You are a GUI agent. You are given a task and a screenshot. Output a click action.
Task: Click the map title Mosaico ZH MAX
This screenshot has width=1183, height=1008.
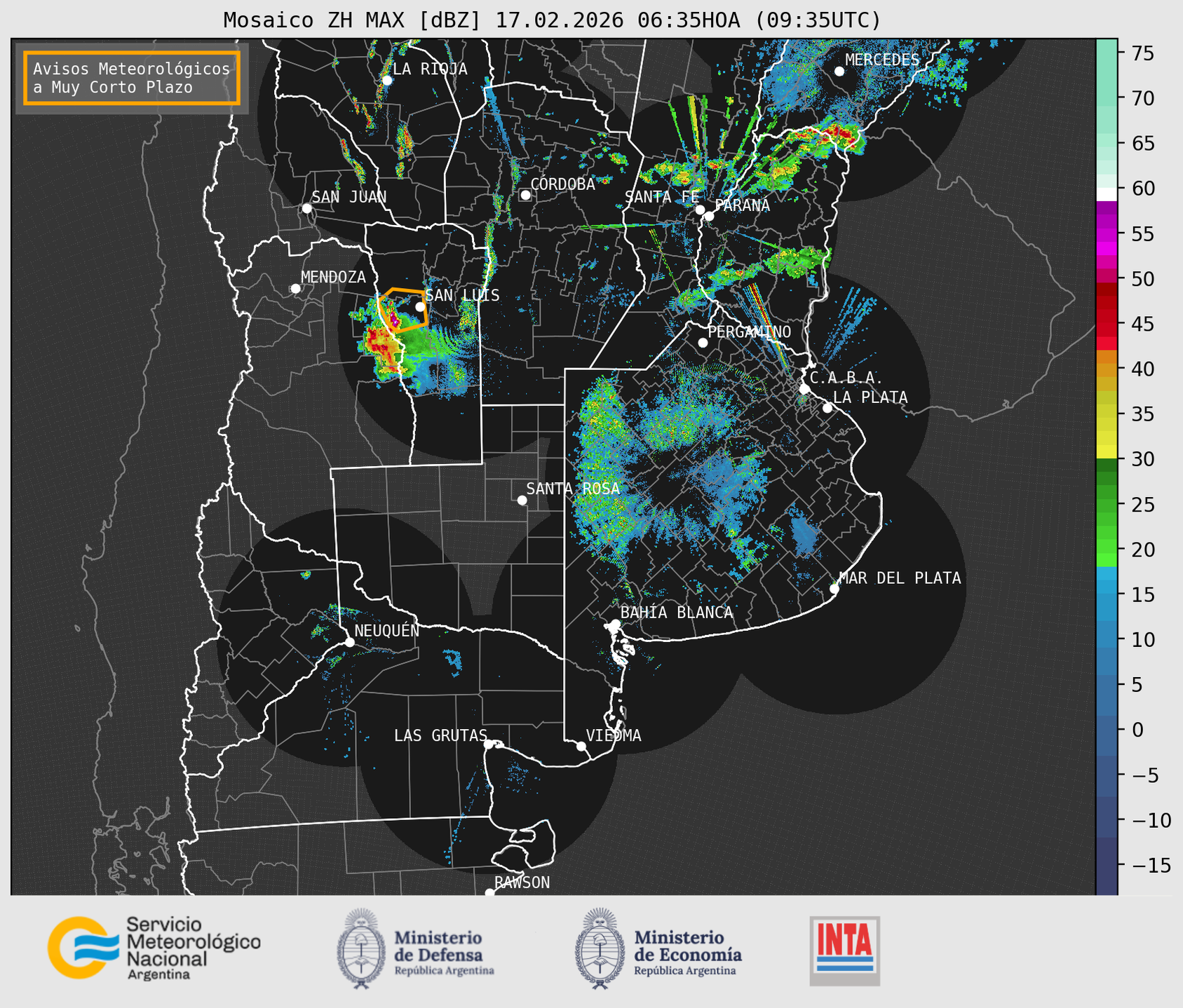(x=552, y=20)
